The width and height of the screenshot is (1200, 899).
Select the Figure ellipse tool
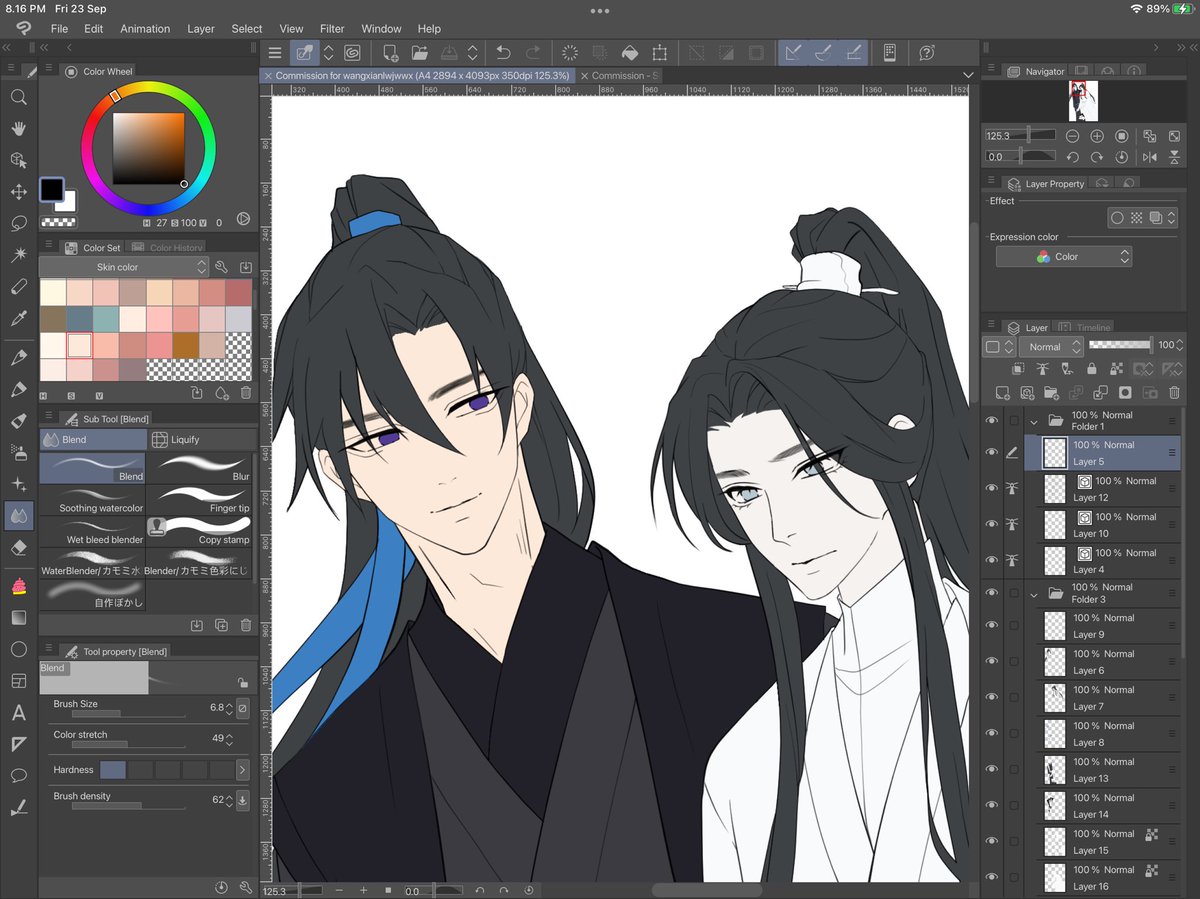pyautogui.click(x=18, y=649)
